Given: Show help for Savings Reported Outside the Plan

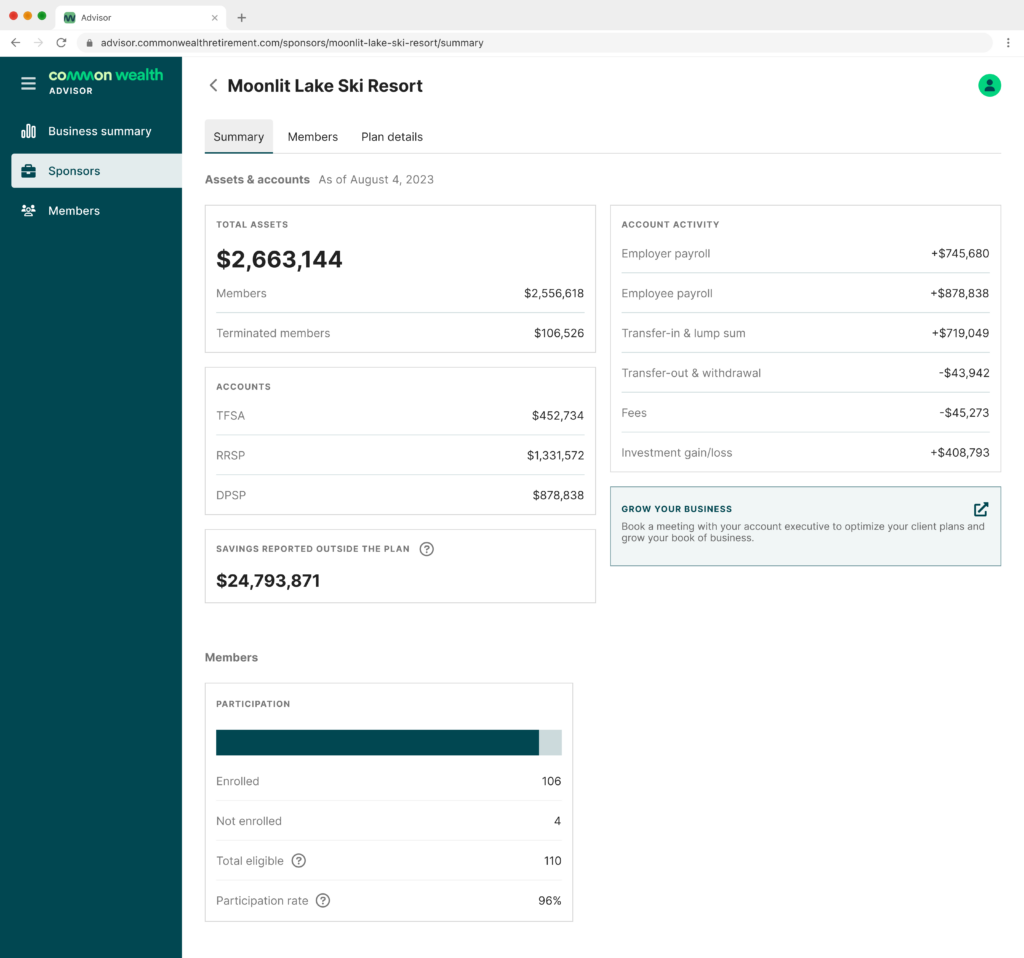Looking at the screenshot, I should tap(426, 549).
